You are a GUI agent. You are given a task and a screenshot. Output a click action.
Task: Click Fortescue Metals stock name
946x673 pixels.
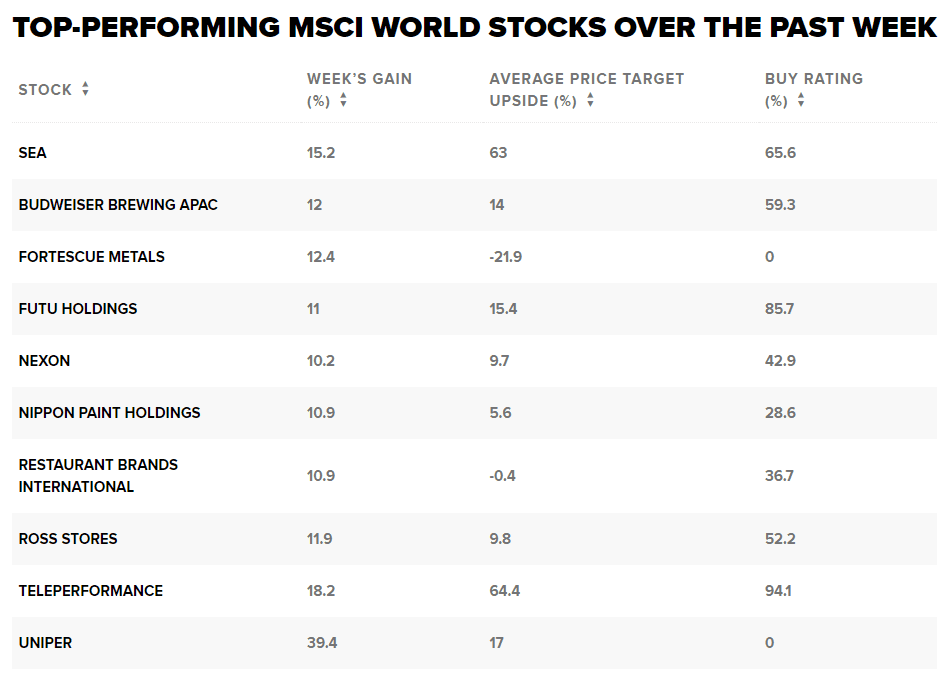(92, 257)
